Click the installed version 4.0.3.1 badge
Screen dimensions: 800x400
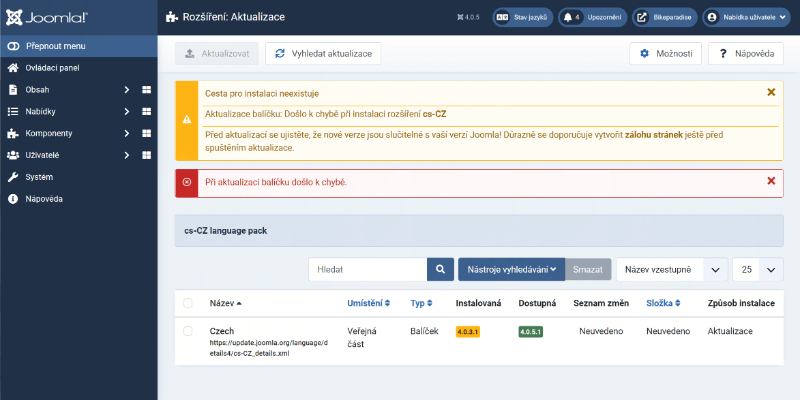(x=468, y=332)
